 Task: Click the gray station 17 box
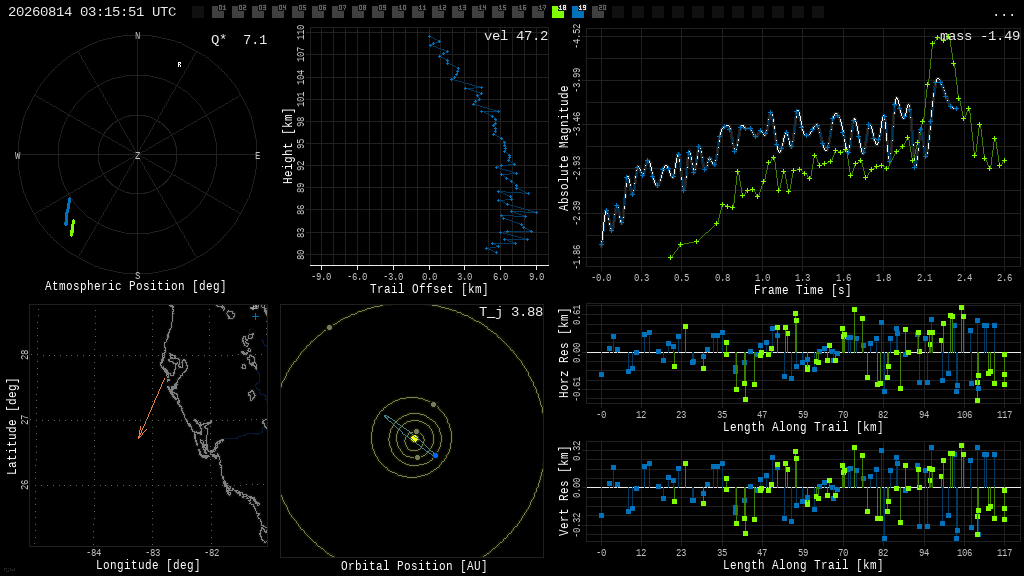click(538, 12)
